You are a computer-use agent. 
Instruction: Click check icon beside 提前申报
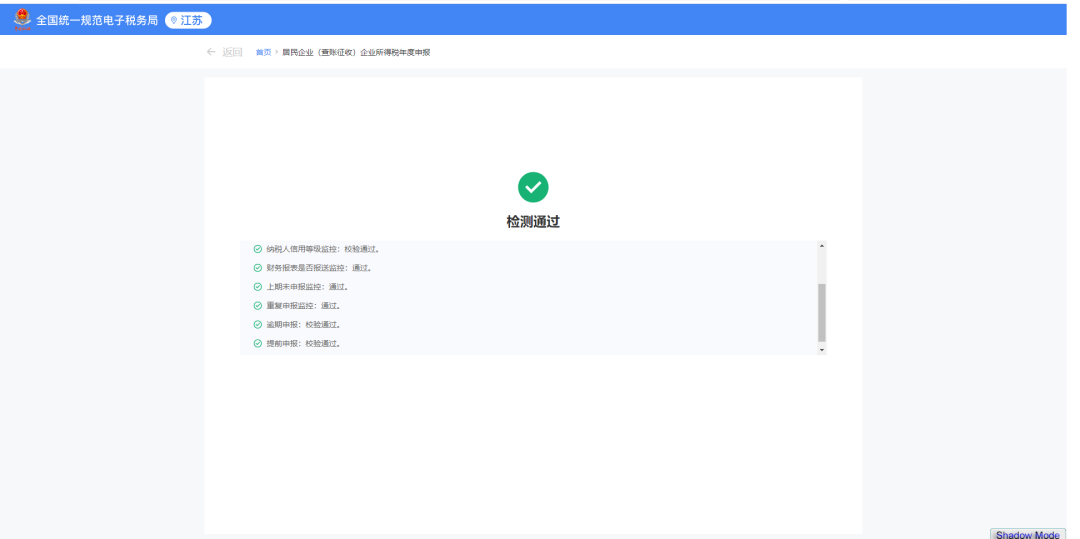[258, 344]
